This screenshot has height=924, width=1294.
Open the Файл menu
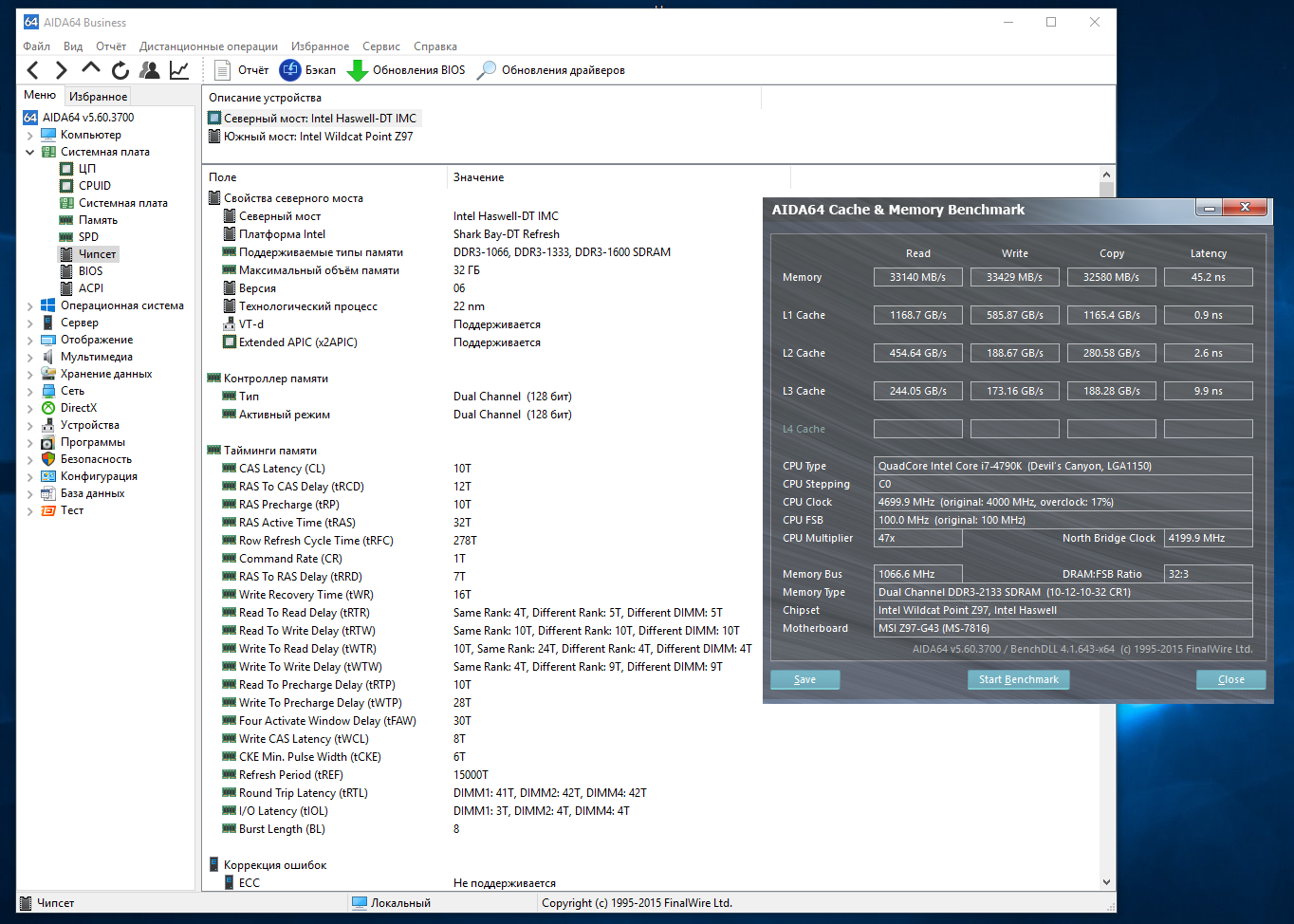tap(36, 46)
